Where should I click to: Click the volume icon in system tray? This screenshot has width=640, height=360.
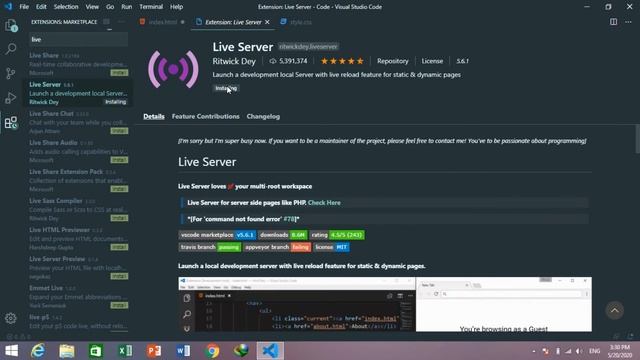pyautogui.click(x=579, y=351)
